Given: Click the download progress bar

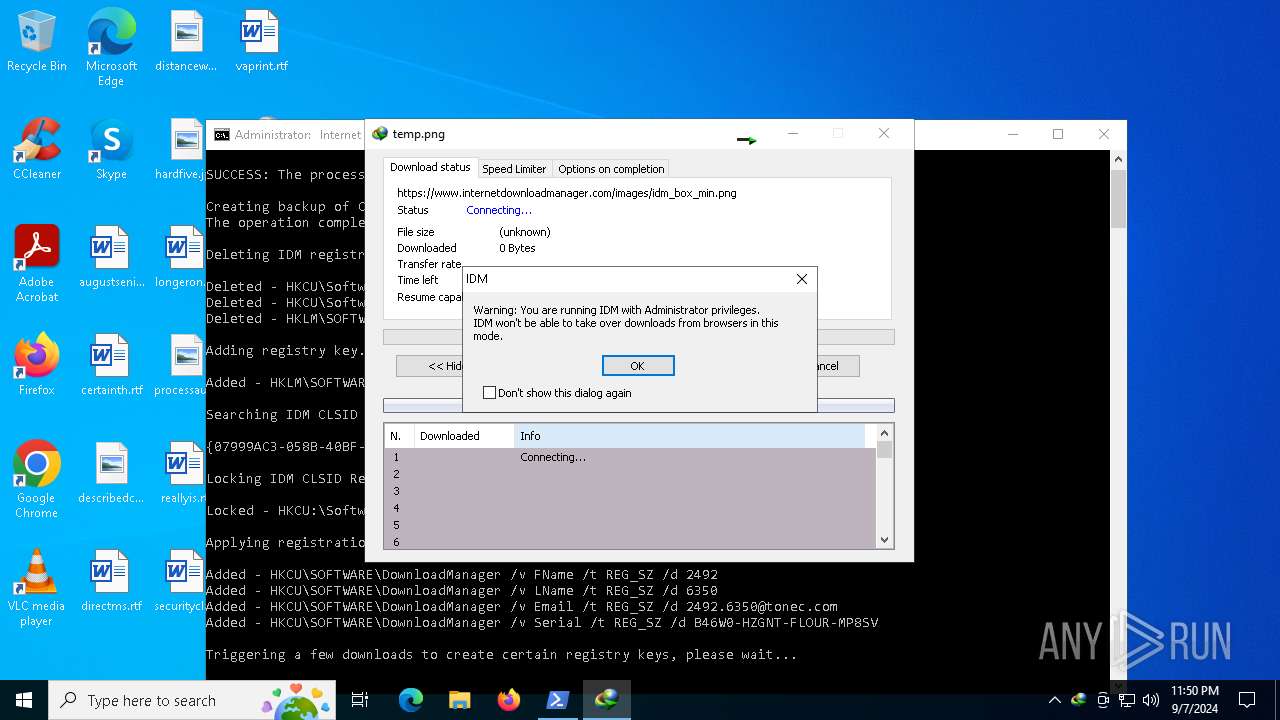Looking at the screenshot, I should pos(638,405).
